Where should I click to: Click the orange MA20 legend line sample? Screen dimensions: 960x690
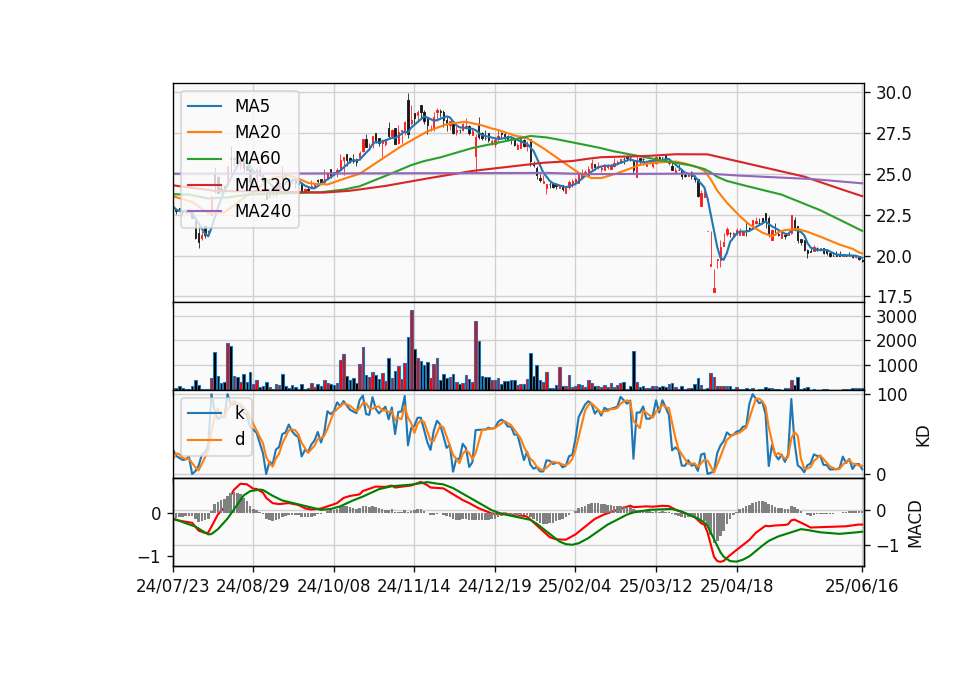pyautogui.click(x=204, y=132)
